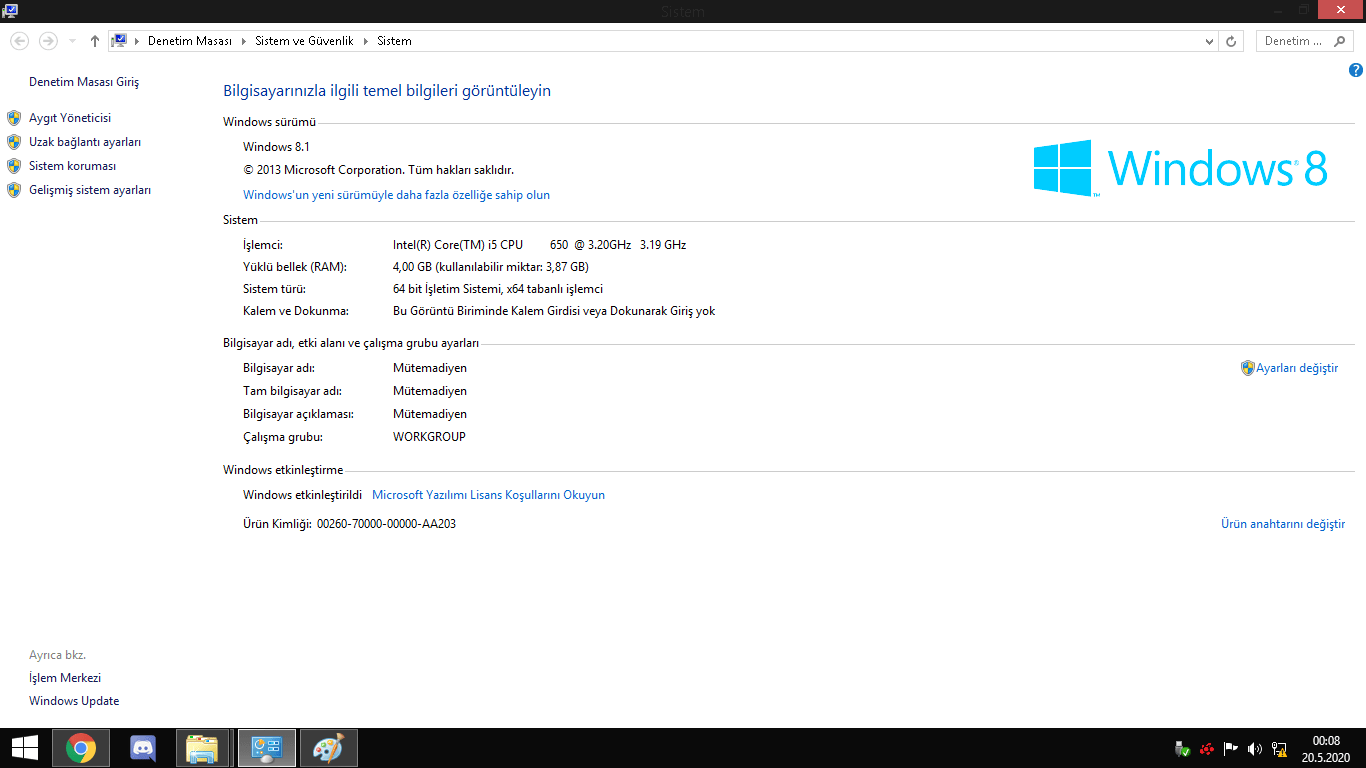This screenshot has width=1366, height=768.
Task: Go to Denetim Masası breadcrumb
Action: pyautogui.click(x=190, y=41)
